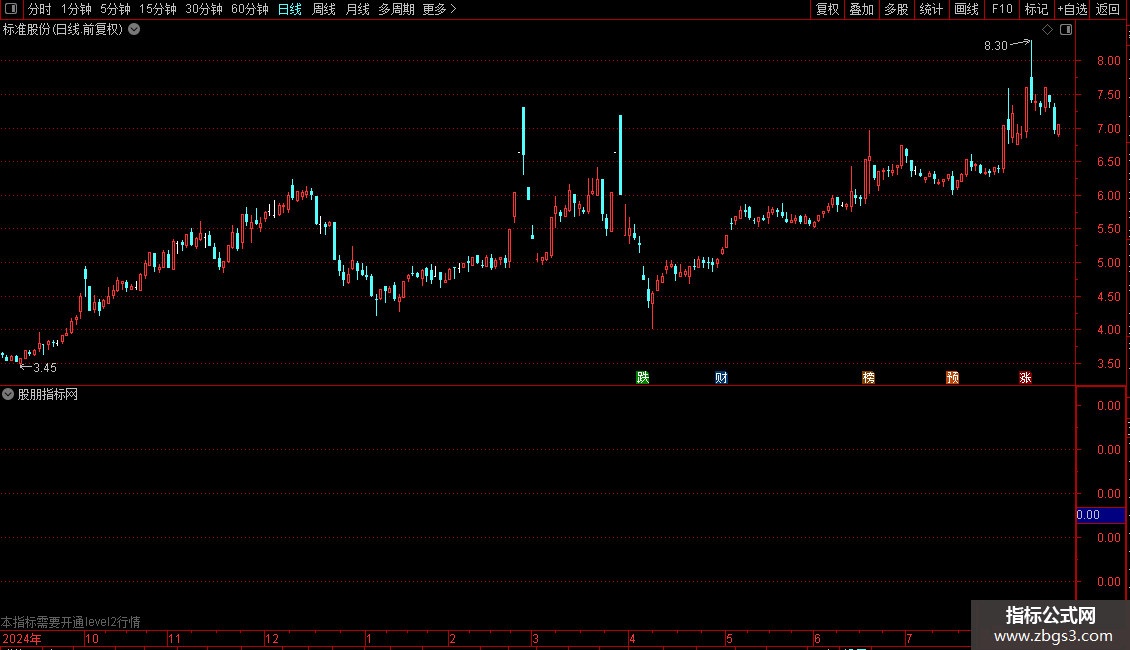This screenshot has height=650, width=1130.
Task: Click month 4 on the time axis
Action: click(x=632, y=639)
